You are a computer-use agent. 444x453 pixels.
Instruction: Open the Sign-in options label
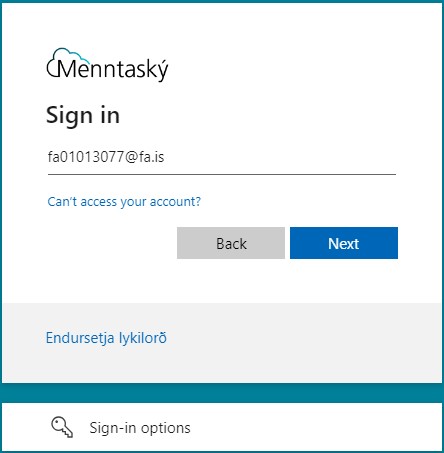click(140, 428)
